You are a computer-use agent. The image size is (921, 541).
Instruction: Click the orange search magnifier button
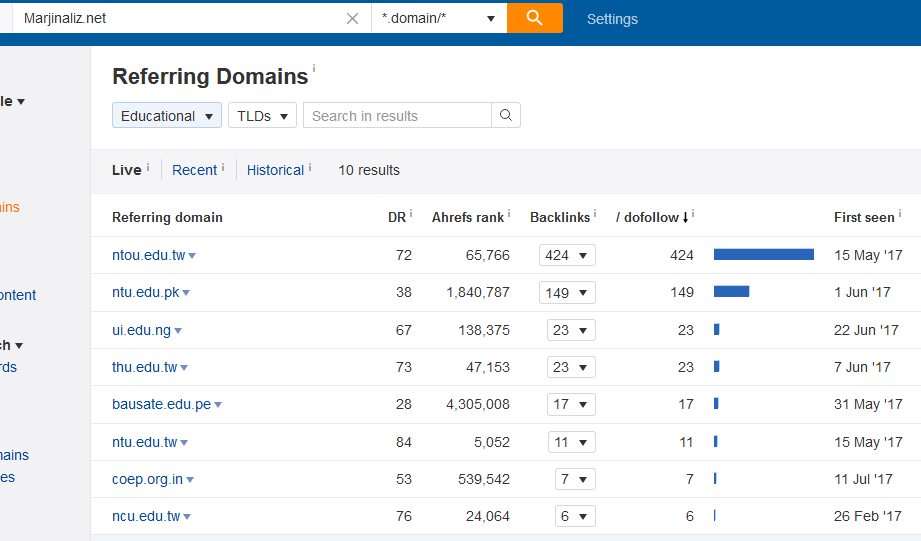click(535, 18)
